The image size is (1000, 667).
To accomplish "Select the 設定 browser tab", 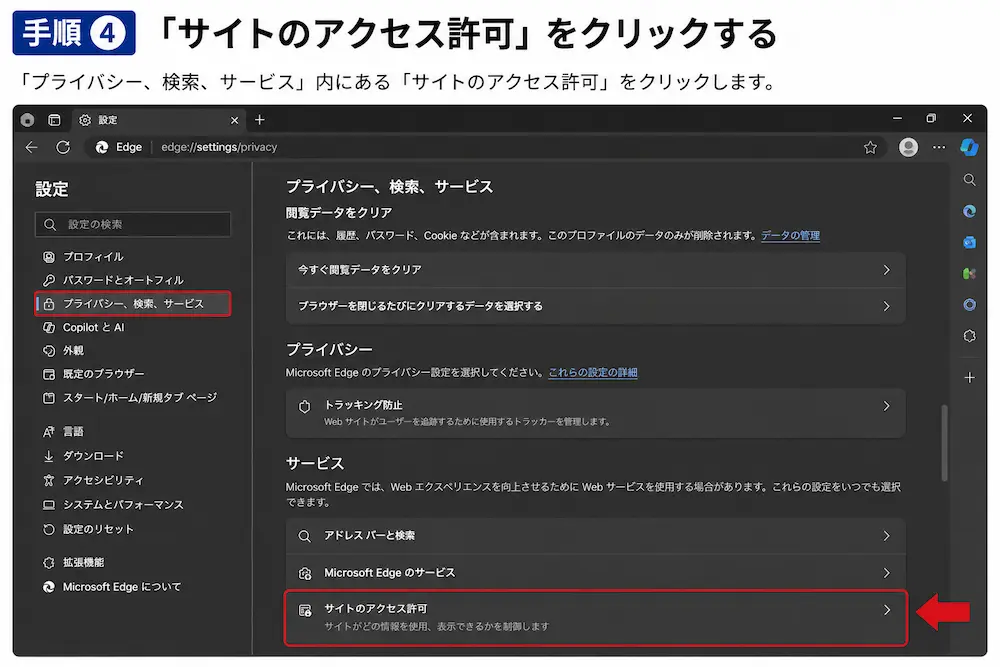I will click(159, 120).
